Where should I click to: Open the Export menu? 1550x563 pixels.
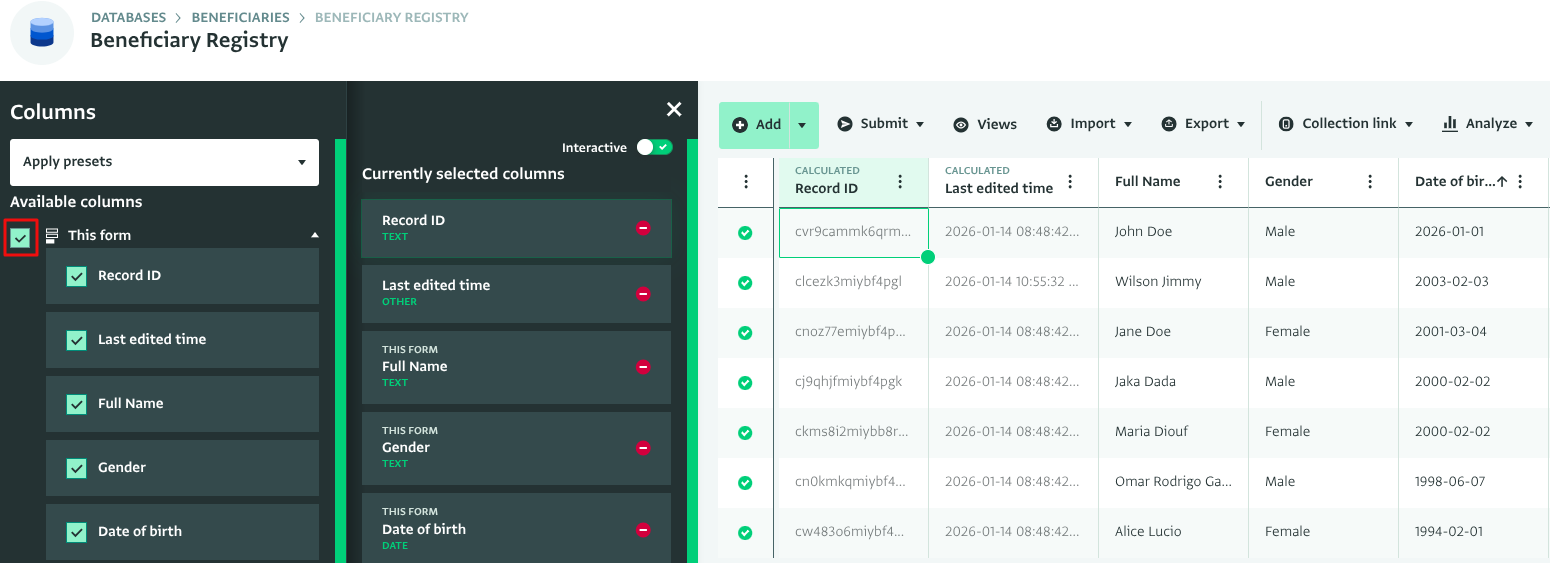click(1203, 124)
